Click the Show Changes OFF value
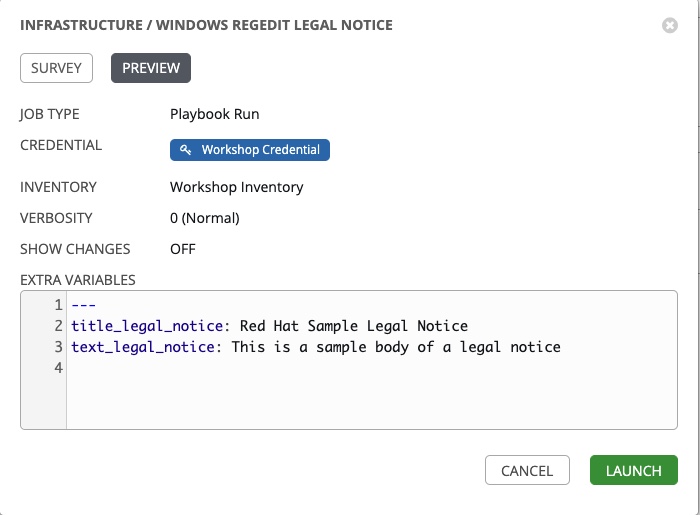The width and height of the screenshot is (700, 515). (183, 249)
